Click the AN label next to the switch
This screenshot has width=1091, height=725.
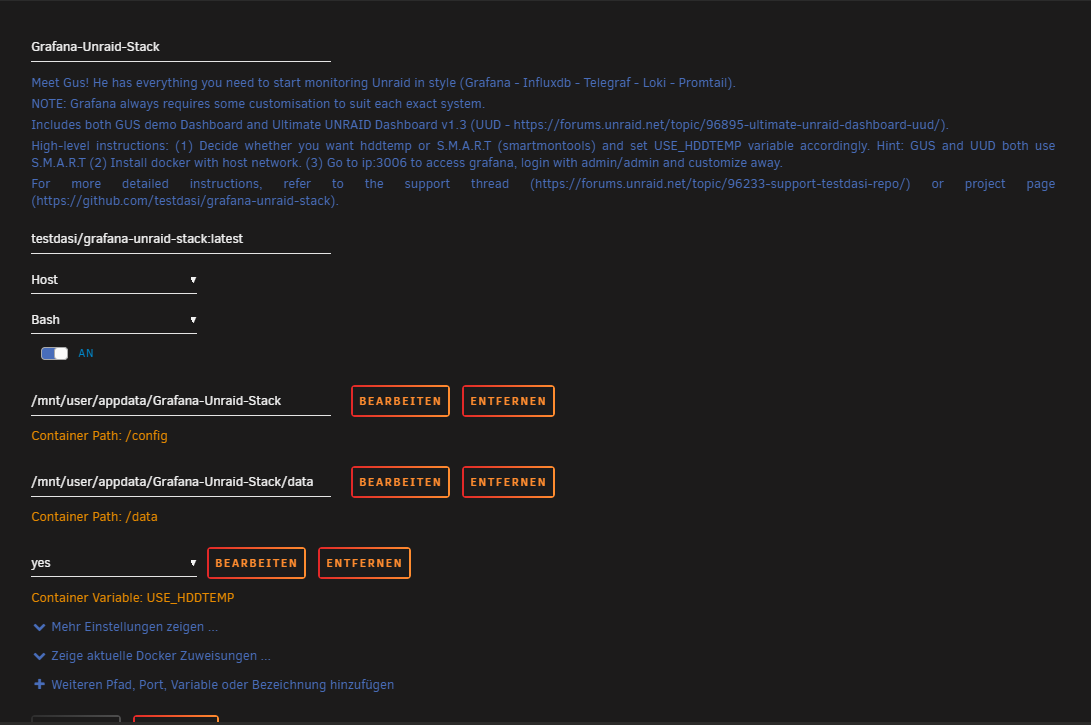(x=86, y=353)
